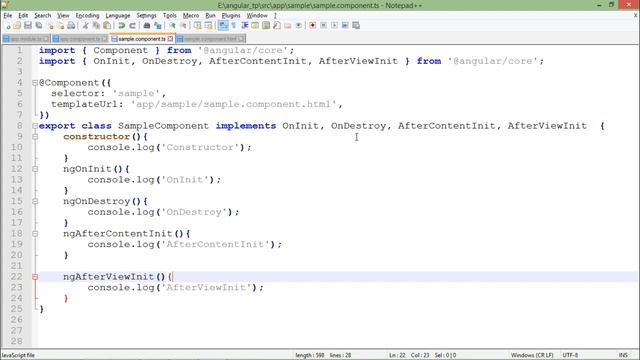Screen dimensions: 640x360
Task: Select line number 28 in the margin
Action: pyautogui.click(x=16, y=341)
